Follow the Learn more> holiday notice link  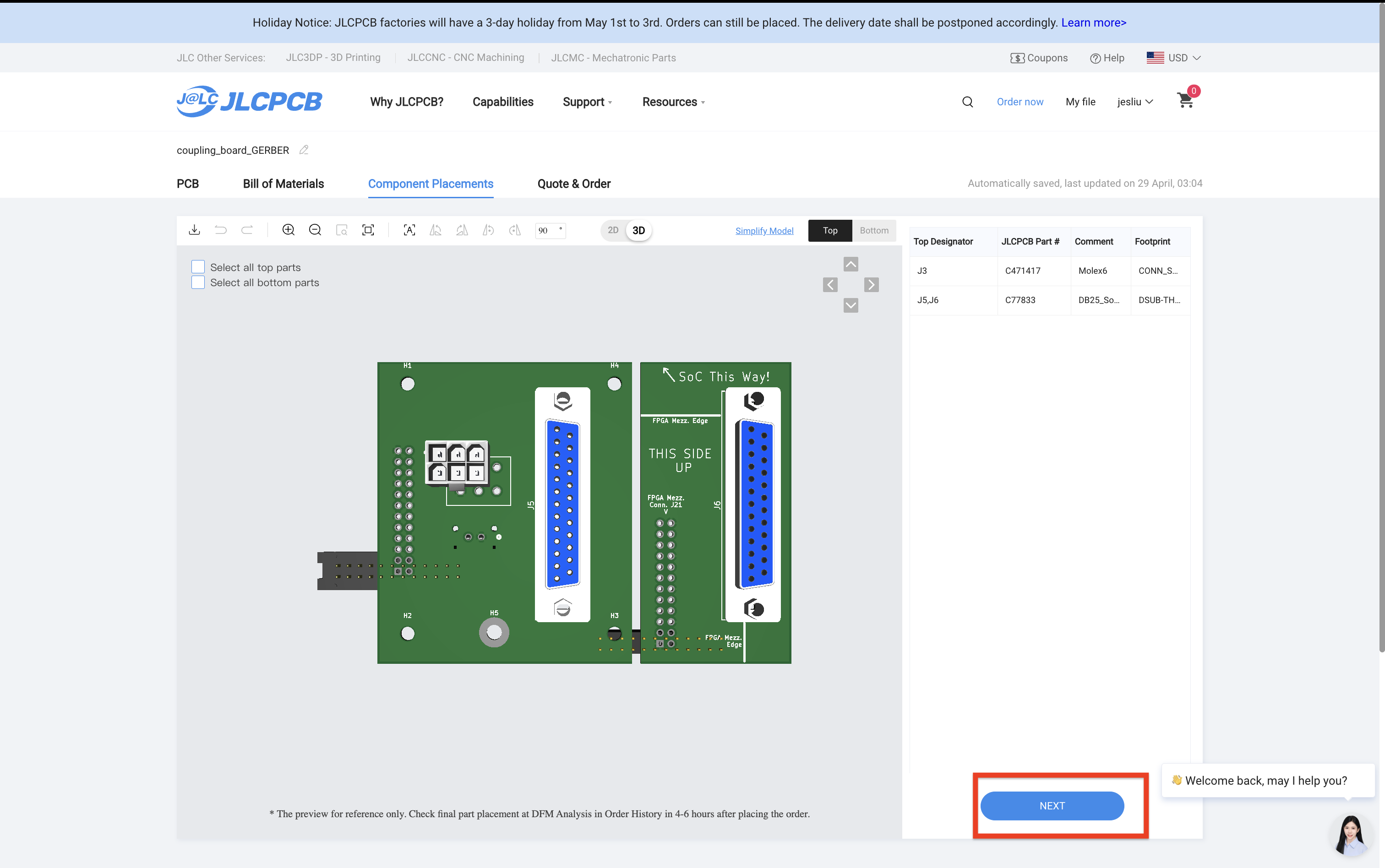1094,22
